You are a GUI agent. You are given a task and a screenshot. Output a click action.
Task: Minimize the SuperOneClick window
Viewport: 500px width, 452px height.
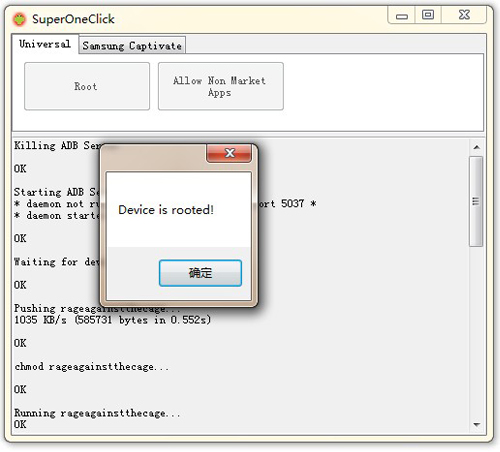(402, 16)
